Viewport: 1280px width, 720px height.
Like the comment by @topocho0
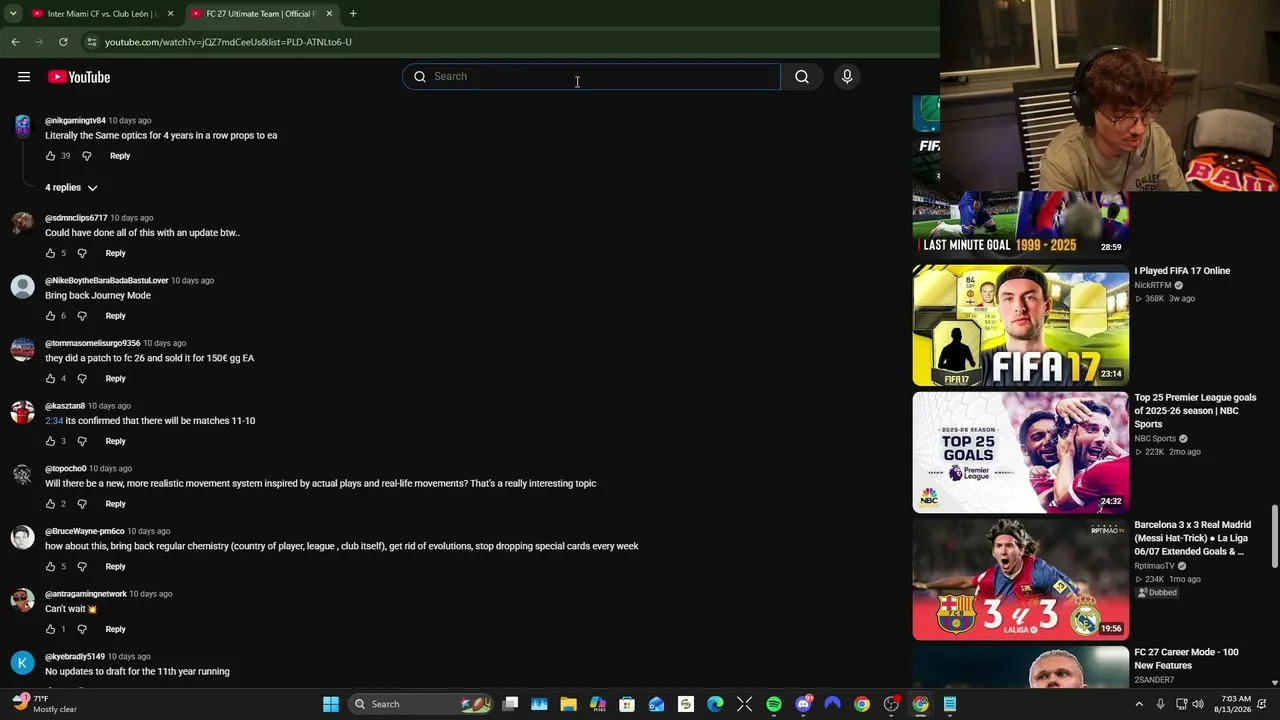click(50, 504)
